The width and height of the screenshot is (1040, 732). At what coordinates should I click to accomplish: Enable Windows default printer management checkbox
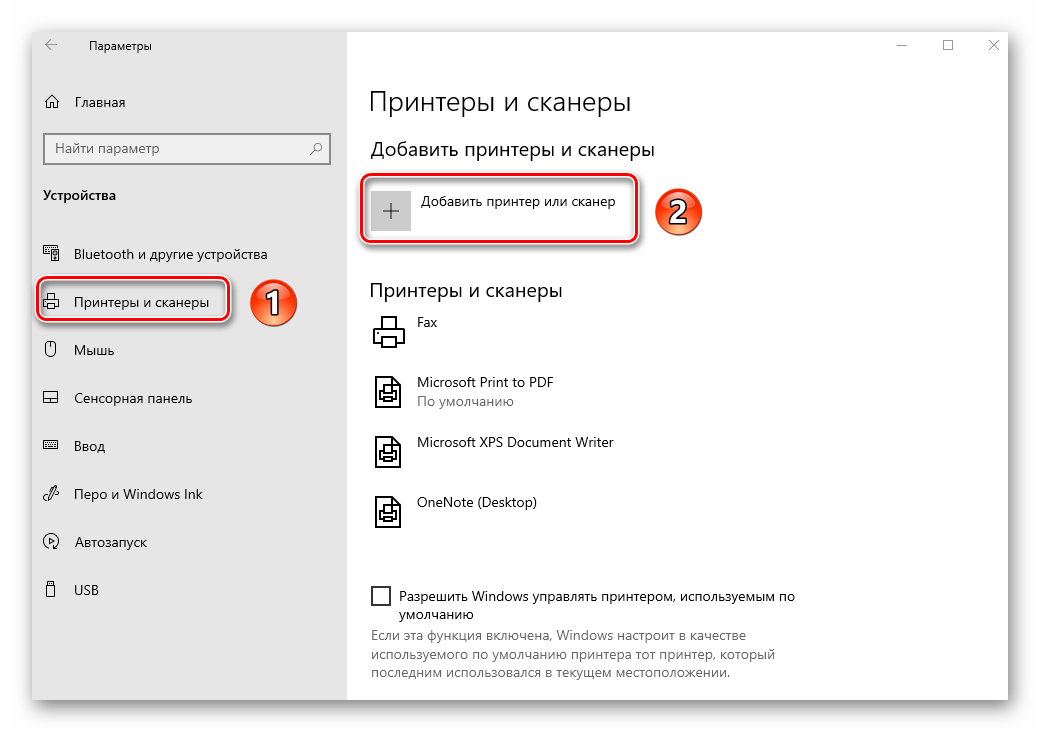381,596
